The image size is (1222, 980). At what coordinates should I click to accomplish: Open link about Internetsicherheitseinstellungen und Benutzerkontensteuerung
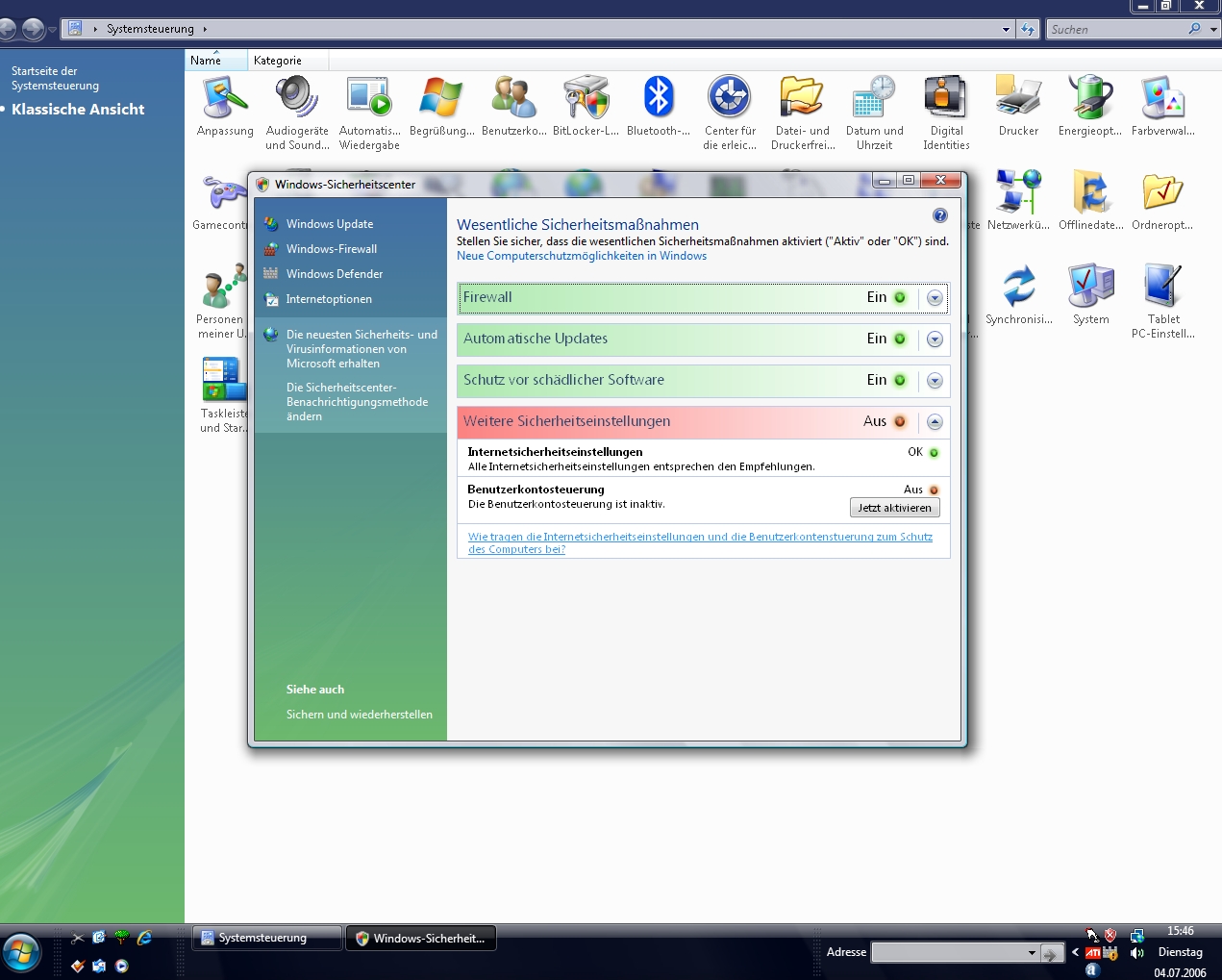(x=700, y=542)
